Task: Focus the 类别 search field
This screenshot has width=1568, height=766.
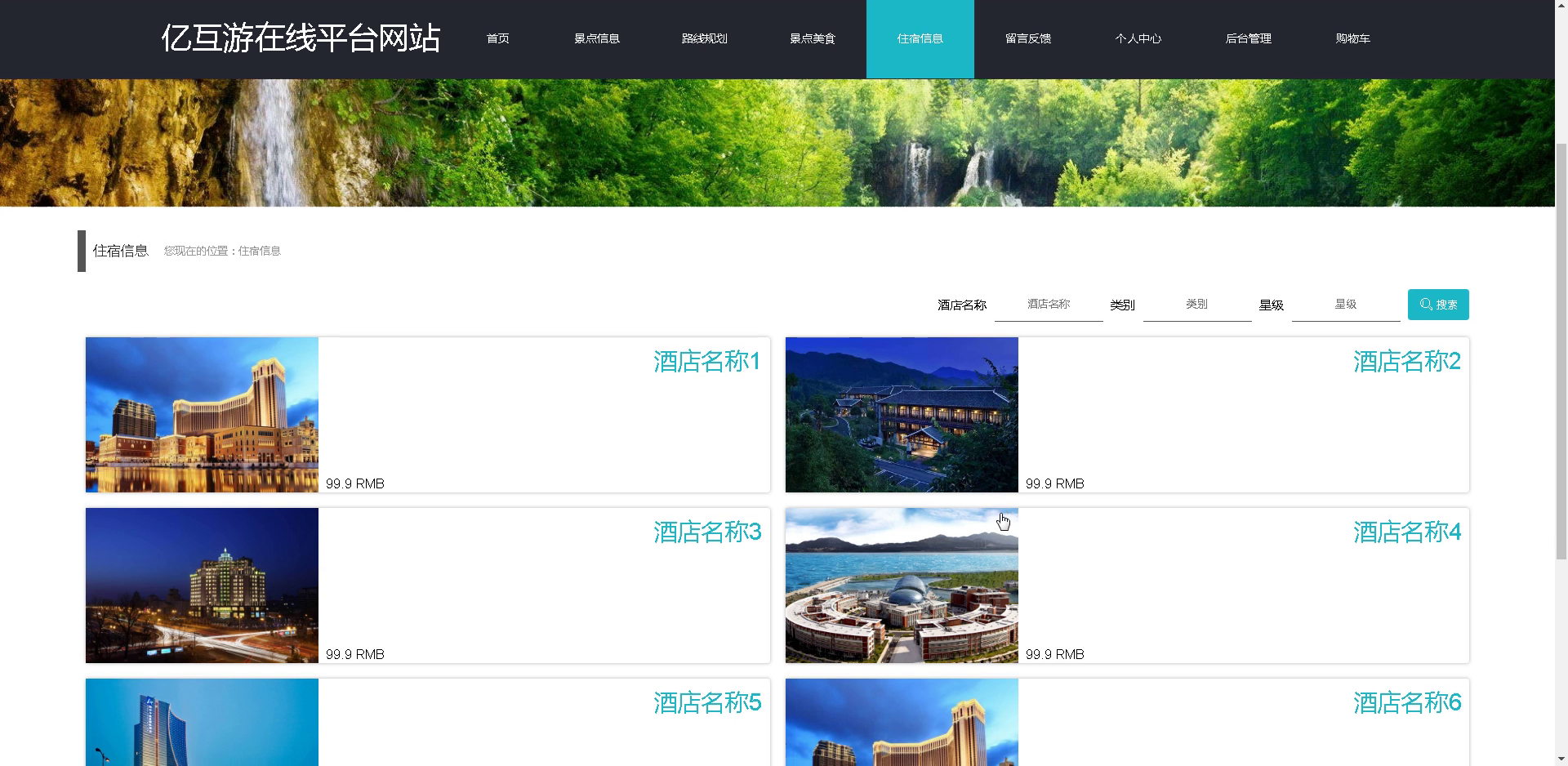Action: (x=1197, y=305)
